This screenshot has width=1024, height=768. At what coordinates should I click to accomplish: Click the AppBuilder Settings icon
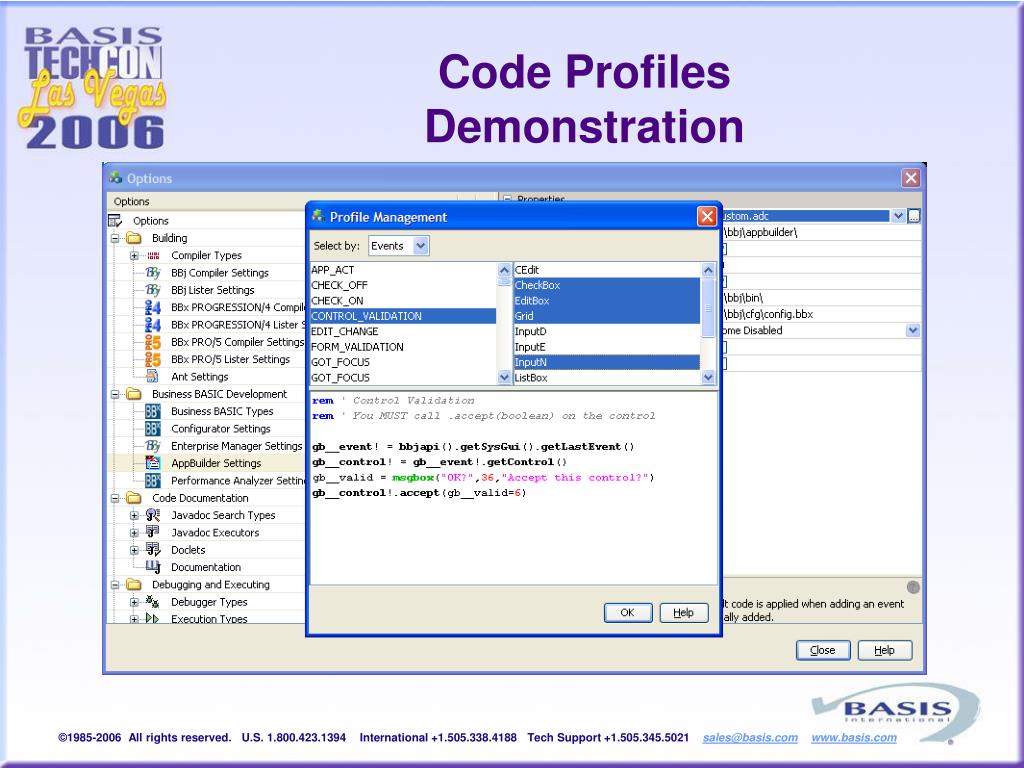pos(153,463)
